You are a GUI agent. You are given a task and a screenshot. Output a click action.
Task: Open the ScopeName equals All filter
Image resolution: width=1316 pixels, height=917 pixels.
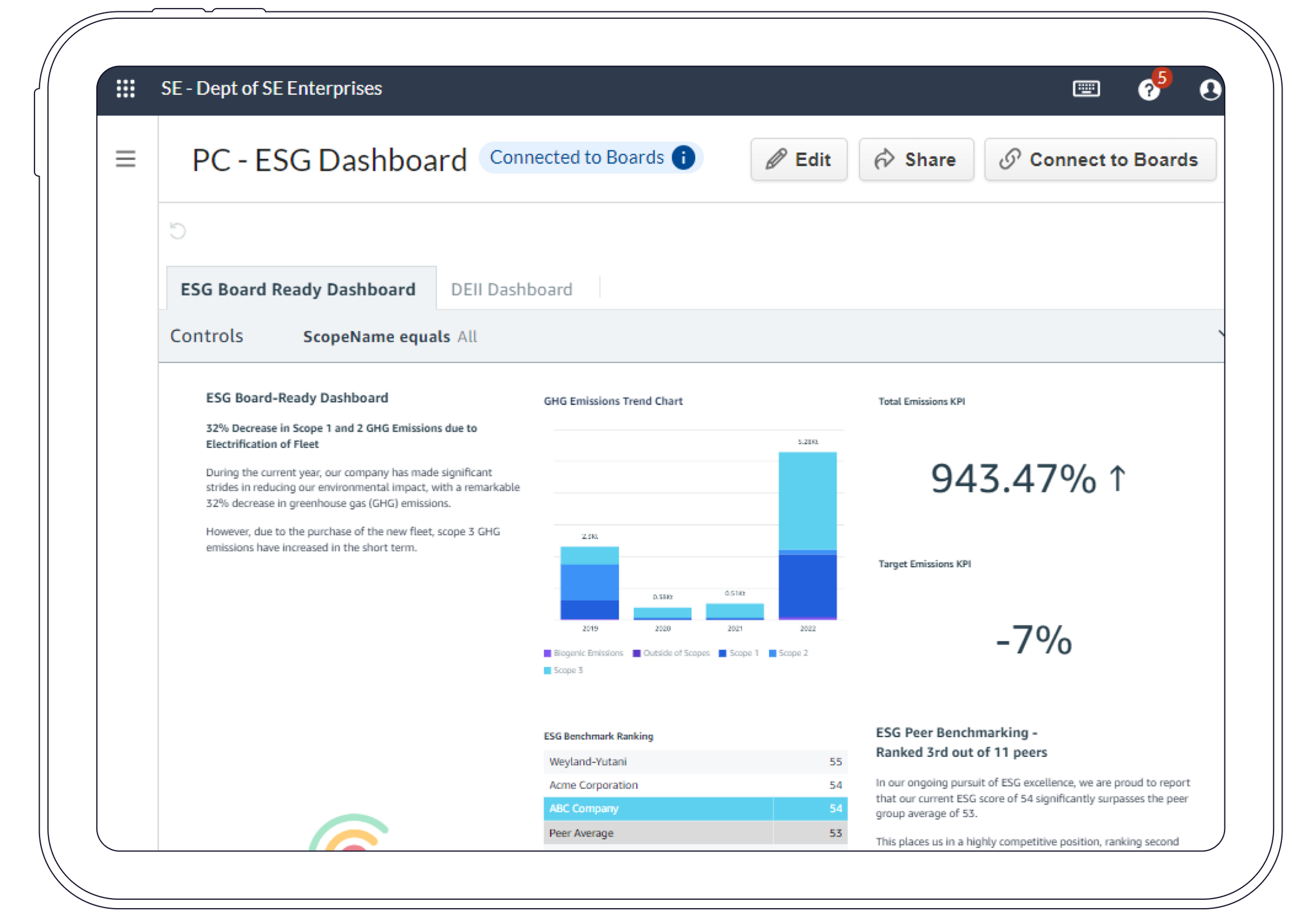[x=390, y=337]
